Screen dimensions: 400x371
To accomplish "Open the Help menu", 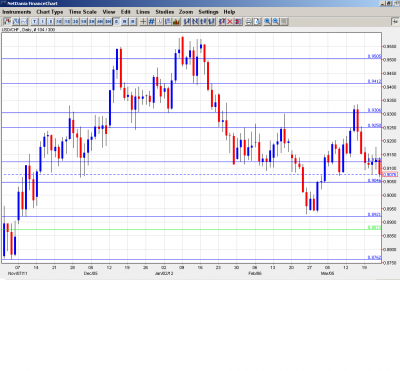I will click(x=229, y=12).
